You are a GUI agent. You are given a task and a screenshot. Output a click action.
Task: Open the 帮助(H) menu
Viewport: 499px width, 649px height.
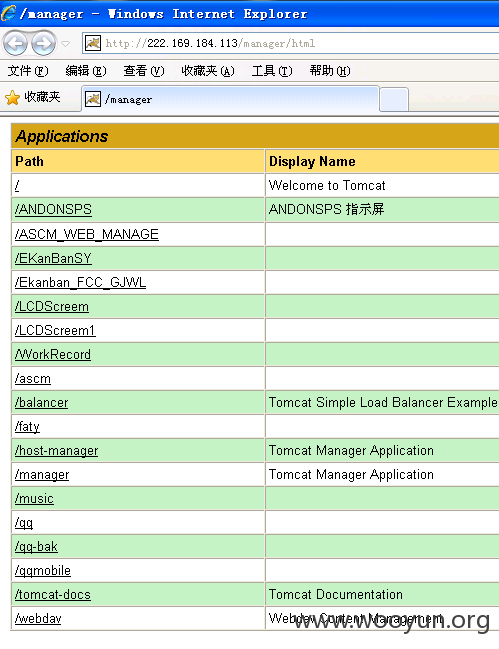(330, 71)
